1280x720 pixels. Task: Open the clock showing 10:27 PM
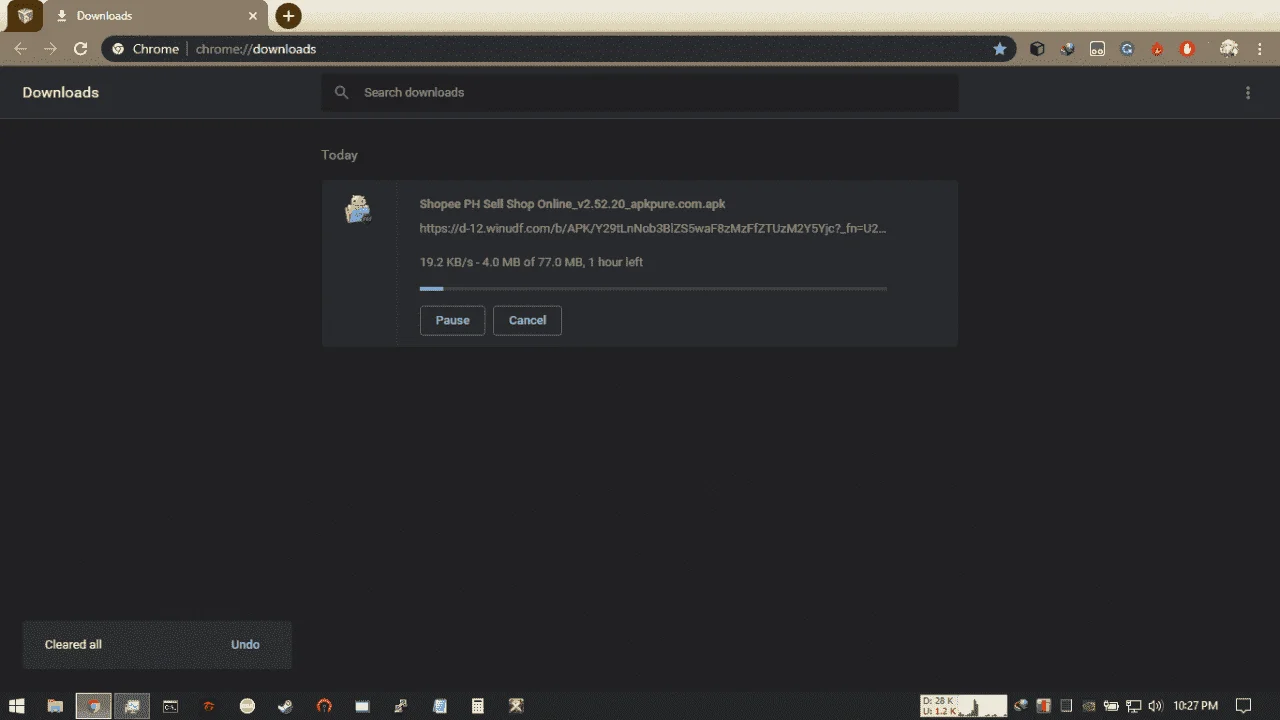tap(1196, 706)
